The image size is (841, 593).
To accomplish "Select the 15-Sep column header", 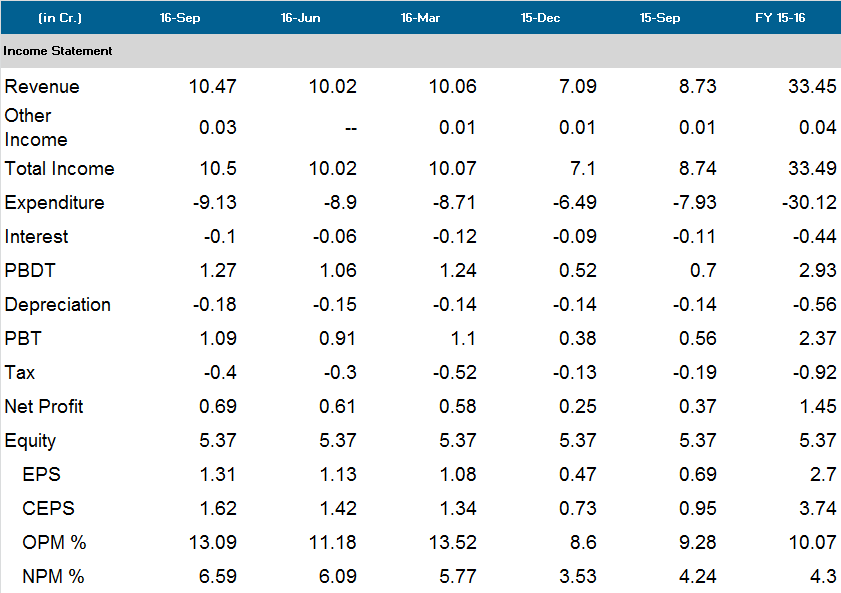I will (x=661, y=18).
